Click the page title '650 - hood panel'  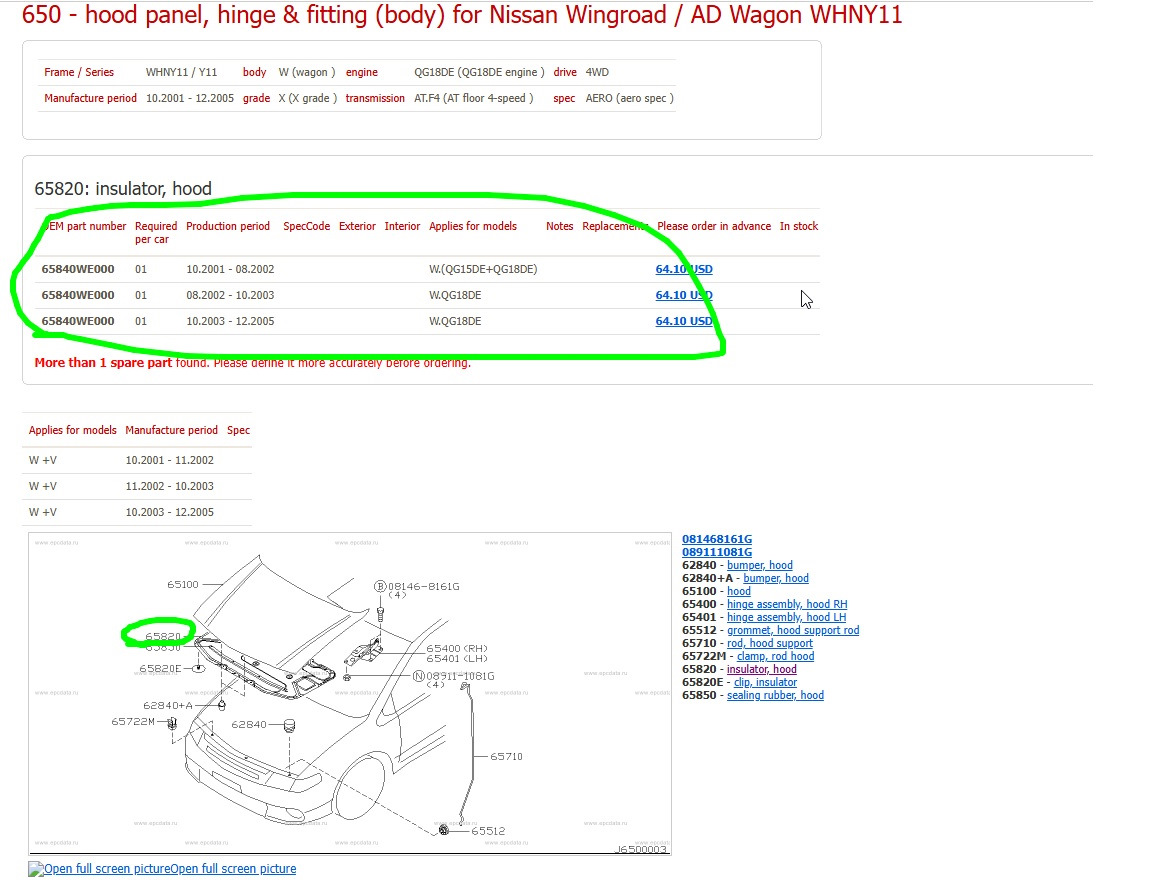tap(461, 15)
